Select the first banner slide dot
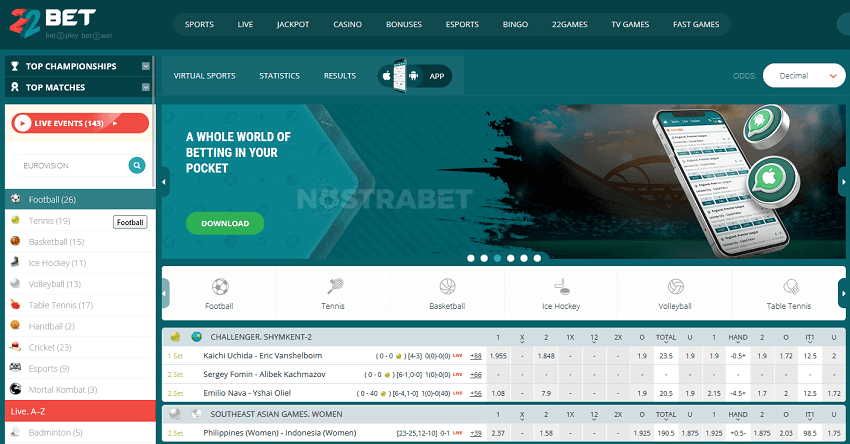 point(471,259)
